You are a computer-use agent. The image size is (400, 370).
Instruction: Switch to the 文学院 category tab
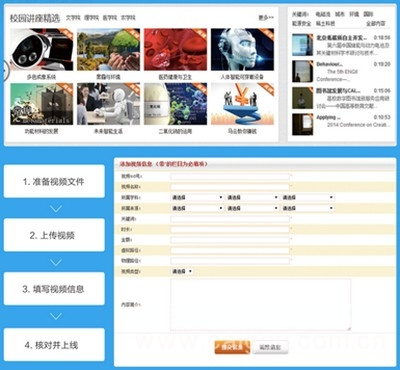pos(73,18)
